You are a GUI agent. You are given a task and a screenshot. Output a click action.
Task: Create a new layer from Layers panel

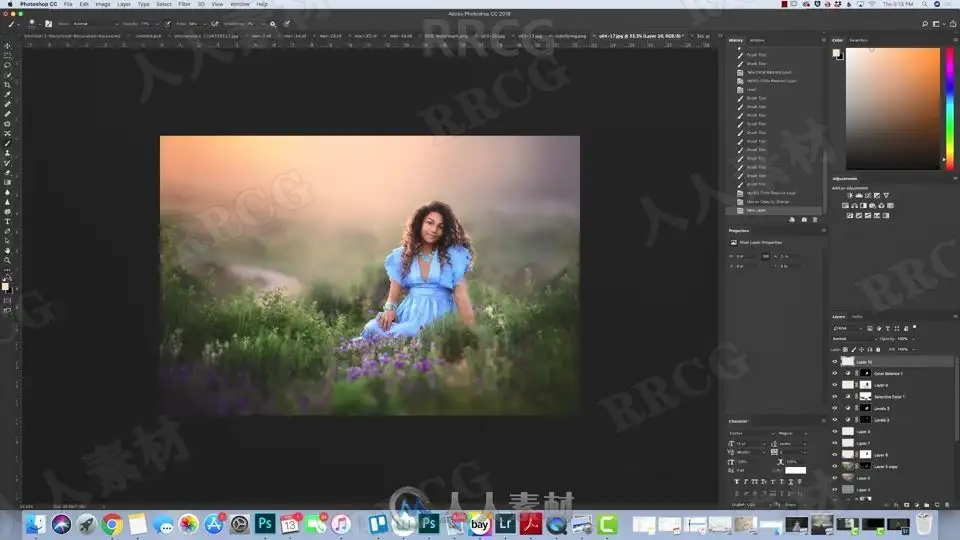pos(937,505)
